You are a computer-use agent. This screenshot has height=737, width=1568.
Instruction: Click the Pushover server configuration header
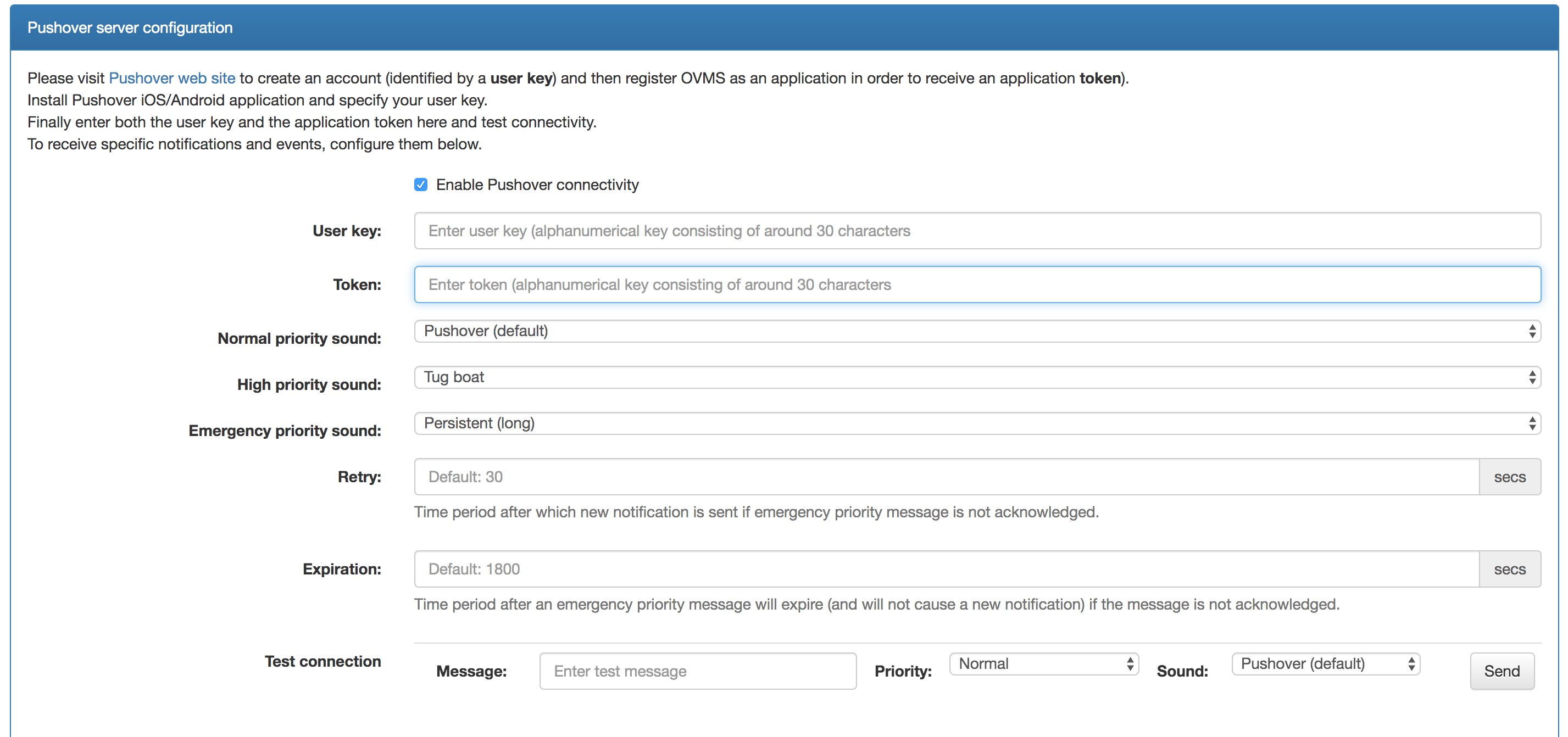pyautogui.click(x=130, y=27)
